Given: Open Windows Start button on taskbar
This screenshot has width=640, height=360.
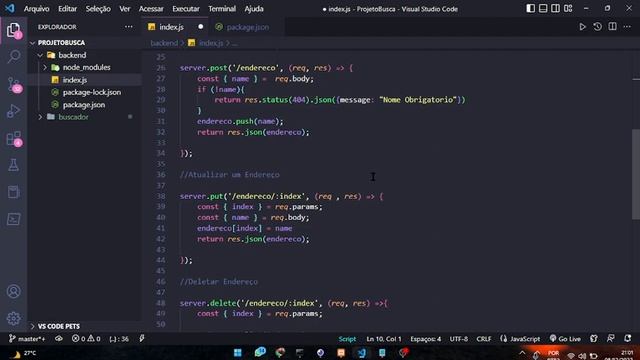Looking at the screenshot, I should click(238, 353).
